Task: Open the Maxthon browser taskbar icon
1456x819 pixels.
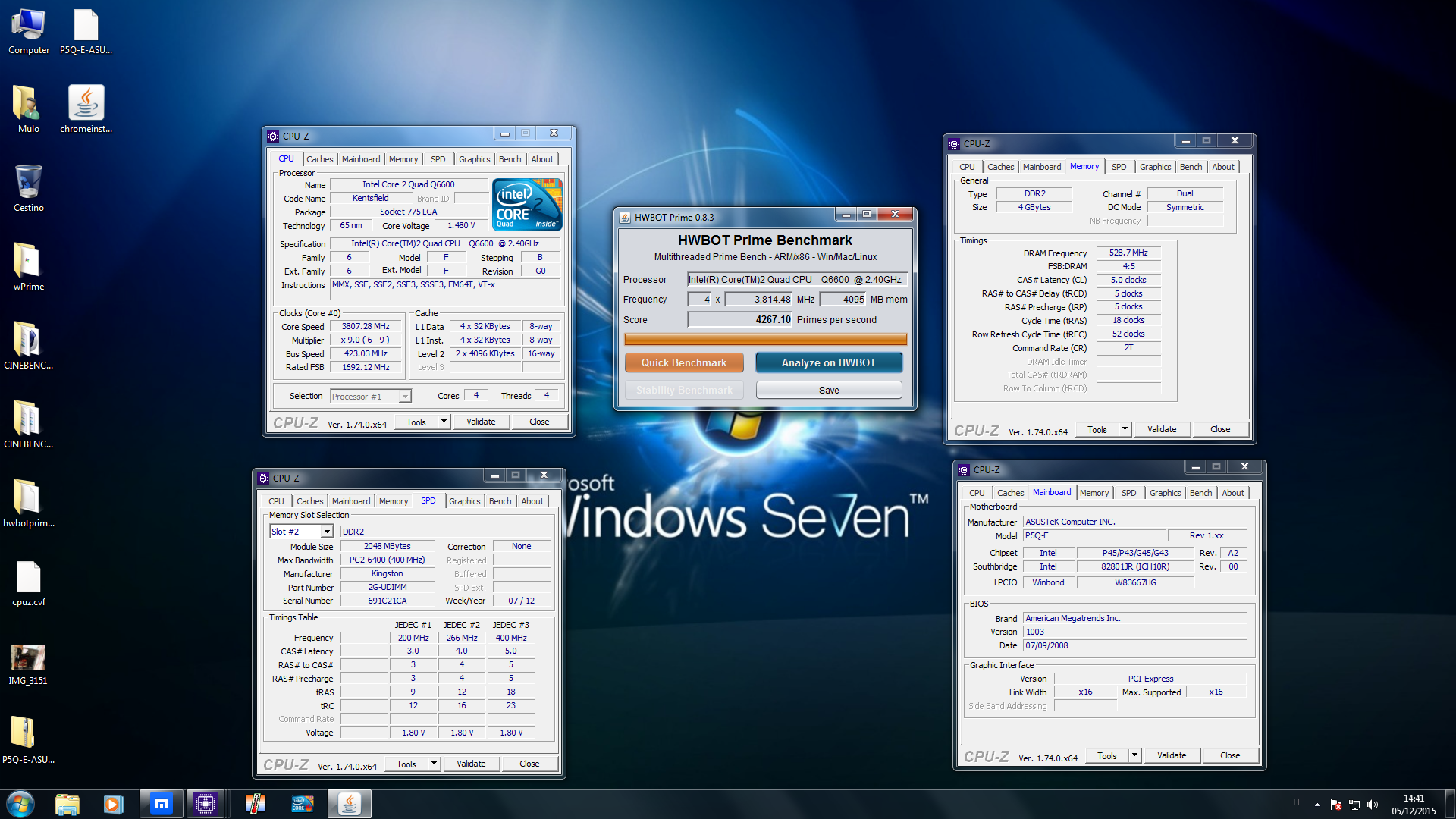Action: (161, 804)
